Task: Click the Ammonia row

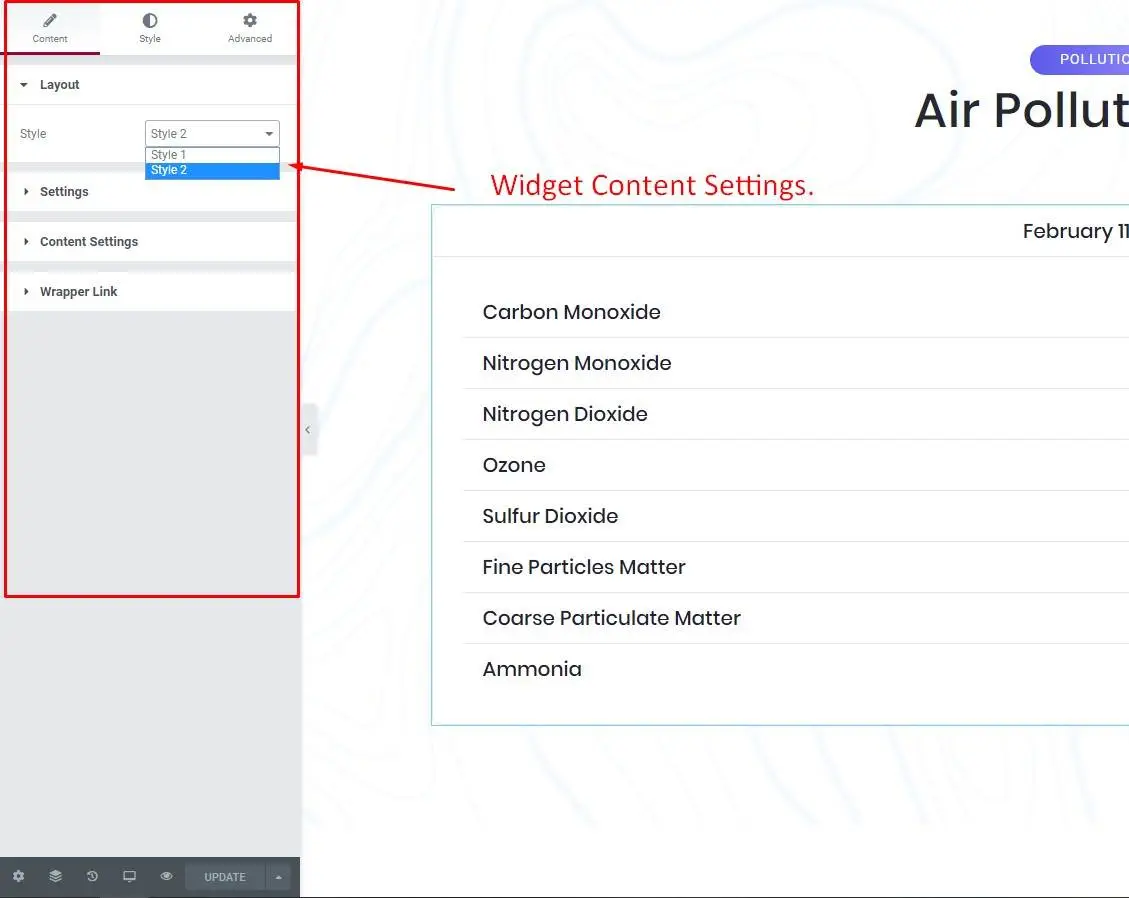Action: 796,670
